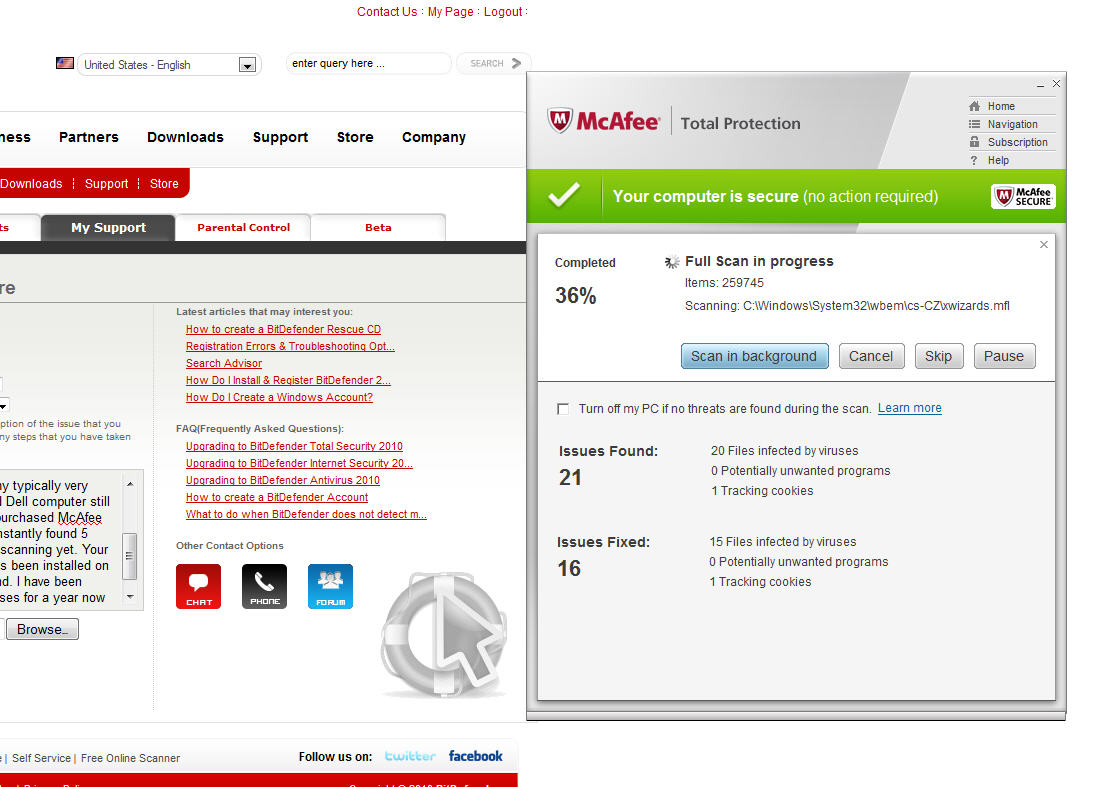Open Upgrading to BitDefender Total Security 2010
This screenshot has height=787, width=1094.
(294, 447)
